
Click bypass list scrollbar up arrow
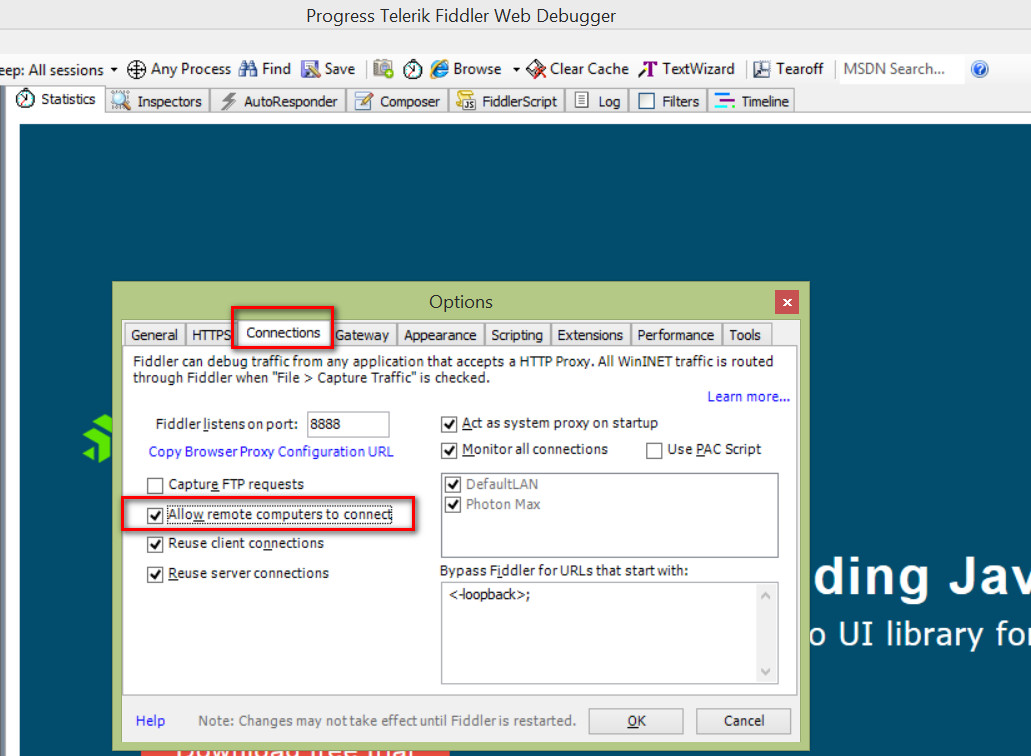click(765, 596)
